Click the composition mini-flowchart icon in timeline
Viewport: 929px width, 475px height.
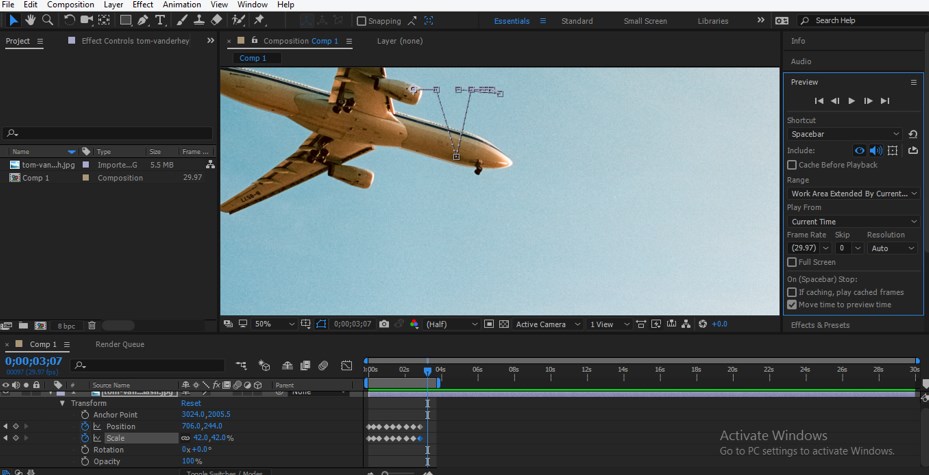241,366
